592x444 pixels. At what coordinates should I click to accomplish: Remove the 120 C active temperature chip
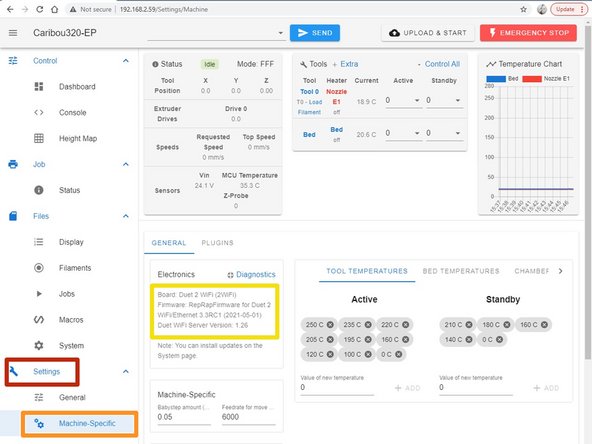(330, 354)
